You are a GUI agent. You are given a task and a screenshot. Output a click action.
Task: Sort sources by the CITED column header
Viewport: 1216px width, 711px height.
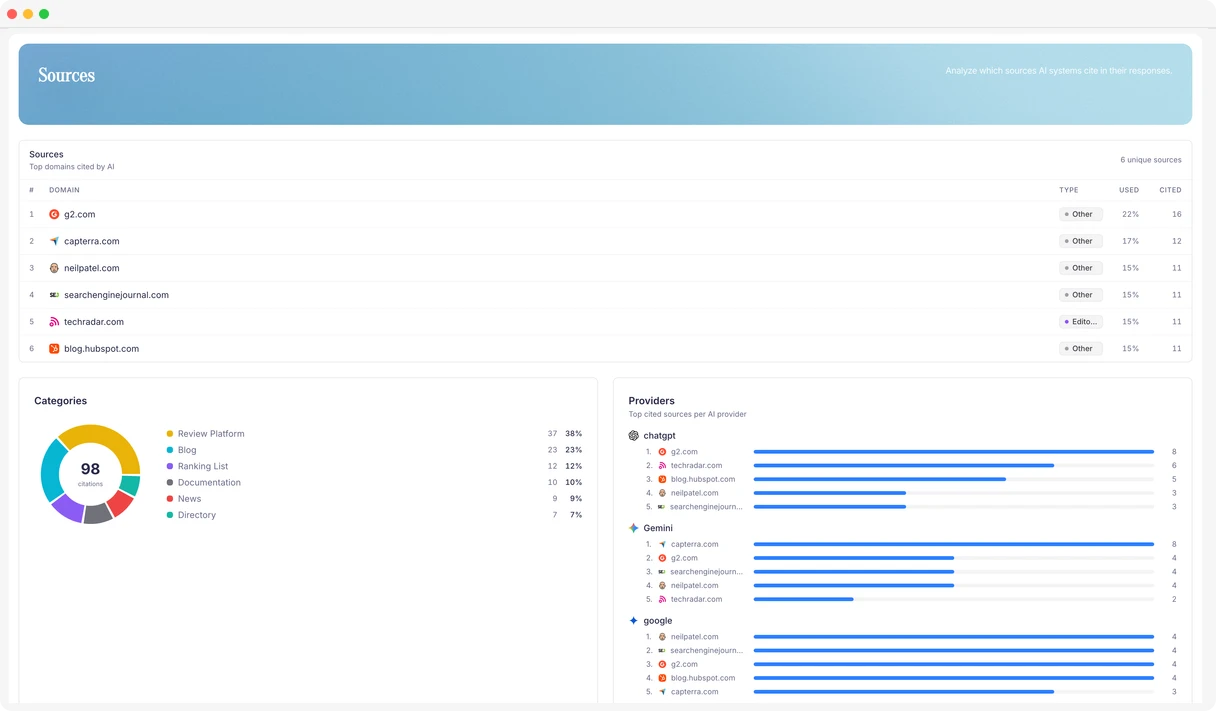tap(1170, 190)
